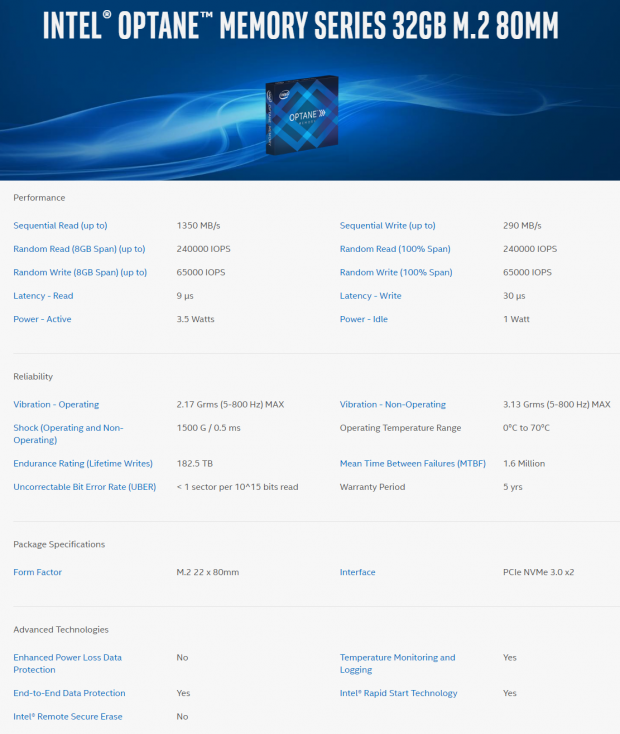Click Random Read (100% Span) link
The height and width of the screenshot is (734, 620).
point(395,249)
